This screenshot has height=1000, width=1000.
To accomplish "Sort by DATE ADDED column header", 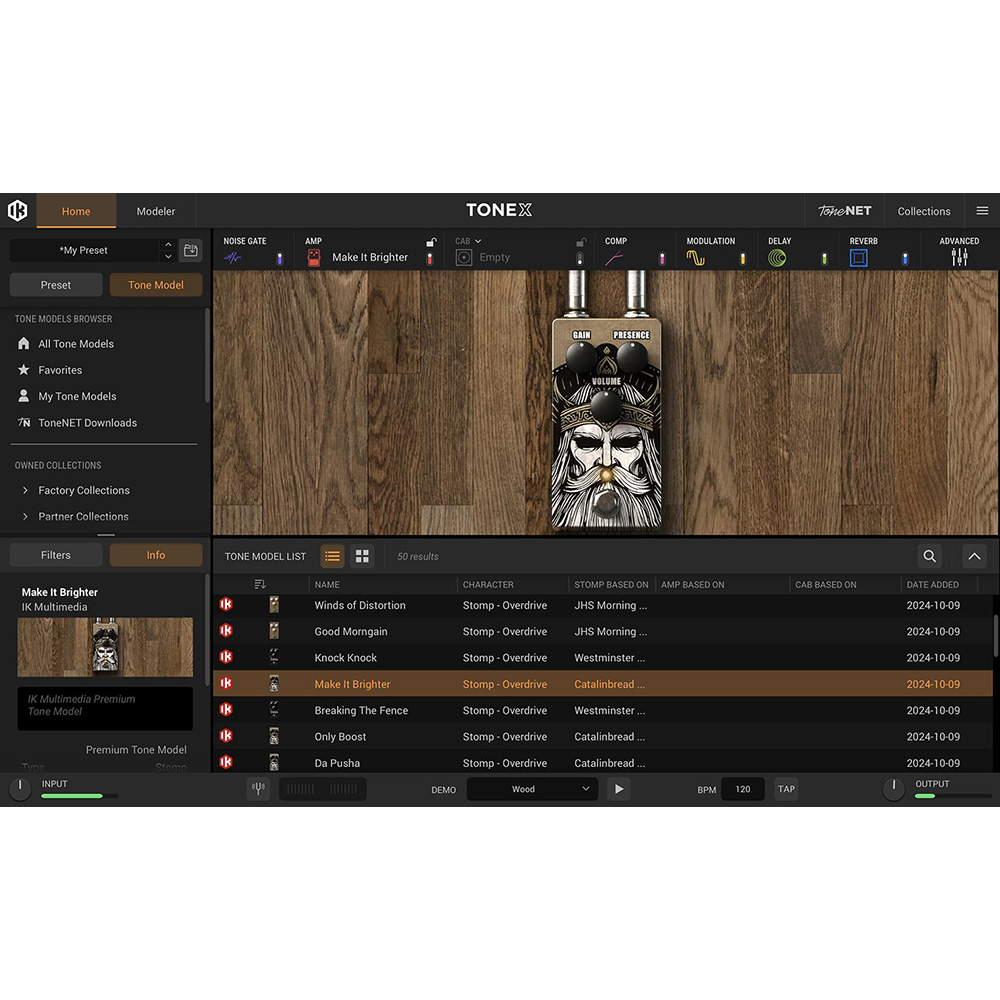I will tap(932, 584).
